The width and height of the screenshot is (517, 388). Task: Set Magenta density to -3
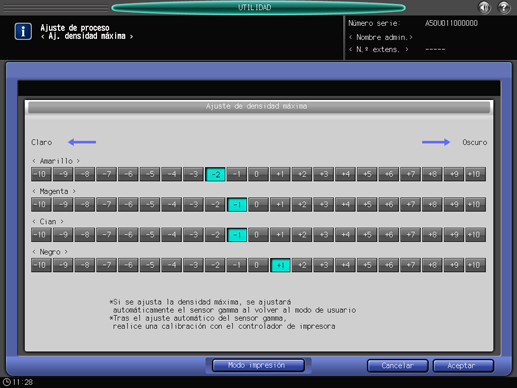[x=193, y=204]
